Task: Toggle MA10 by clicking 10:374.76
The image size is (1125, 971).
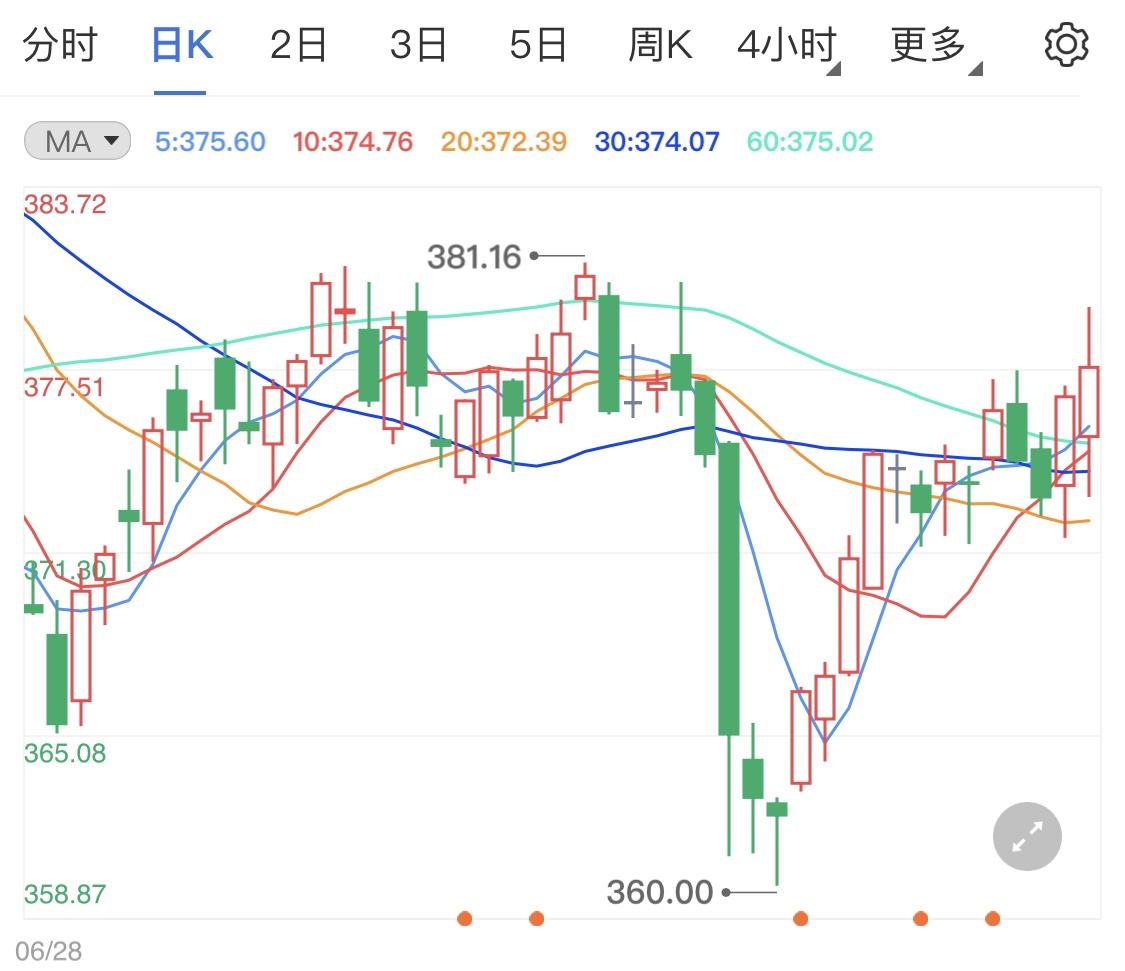Action: click(352, 141)
